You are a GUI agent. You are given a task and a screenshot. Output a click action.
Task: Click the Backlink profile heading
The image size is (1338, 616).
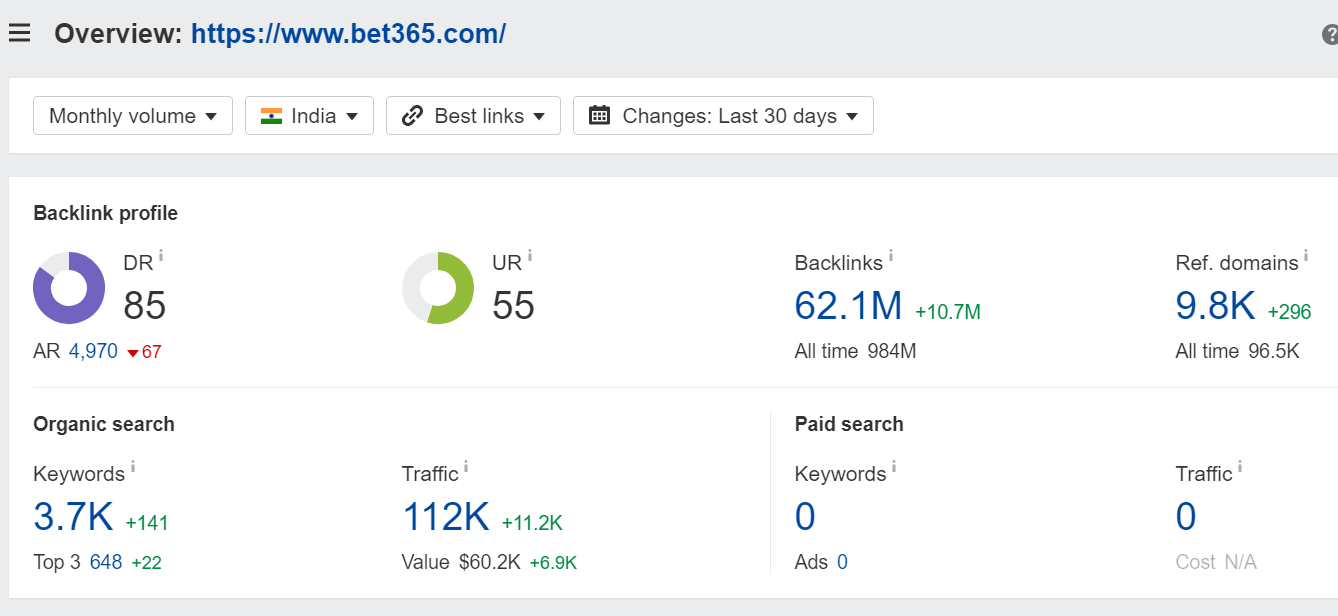pyautogui.click(x=106, y=213)
